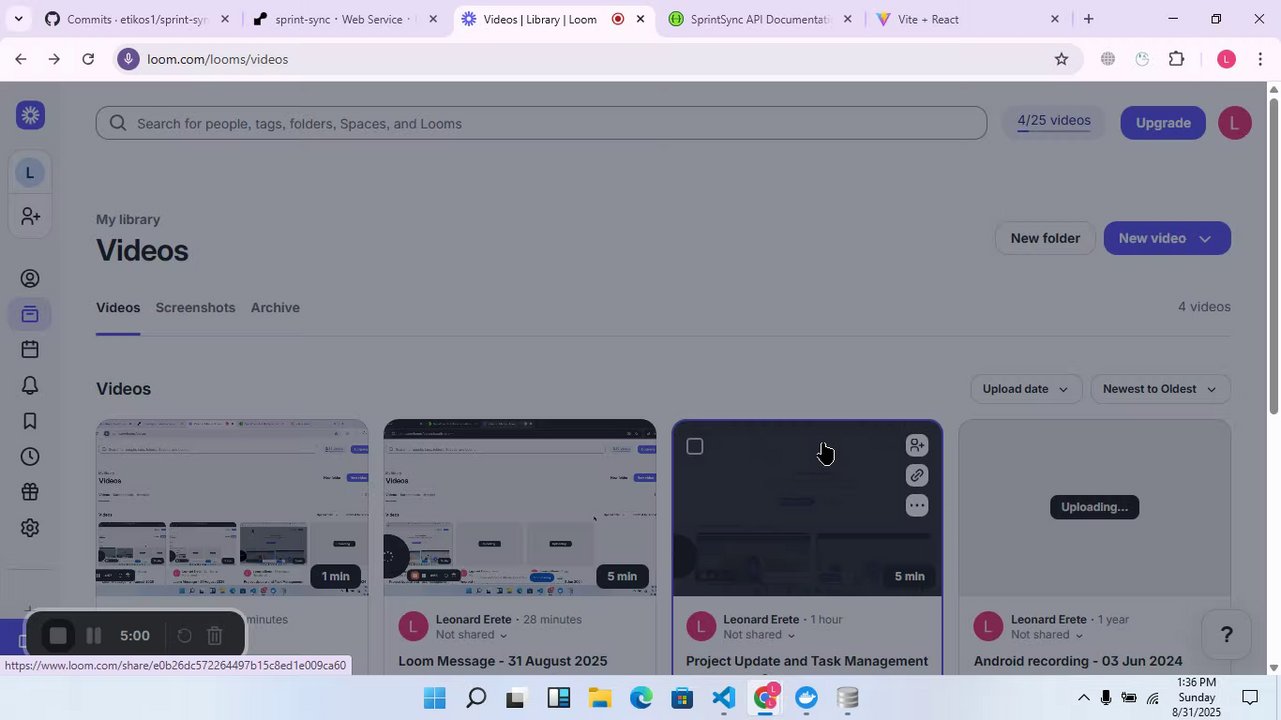Open the Upload date sort dropdown
This screenshot has width=1281, height=720.
click(1025, 389)
